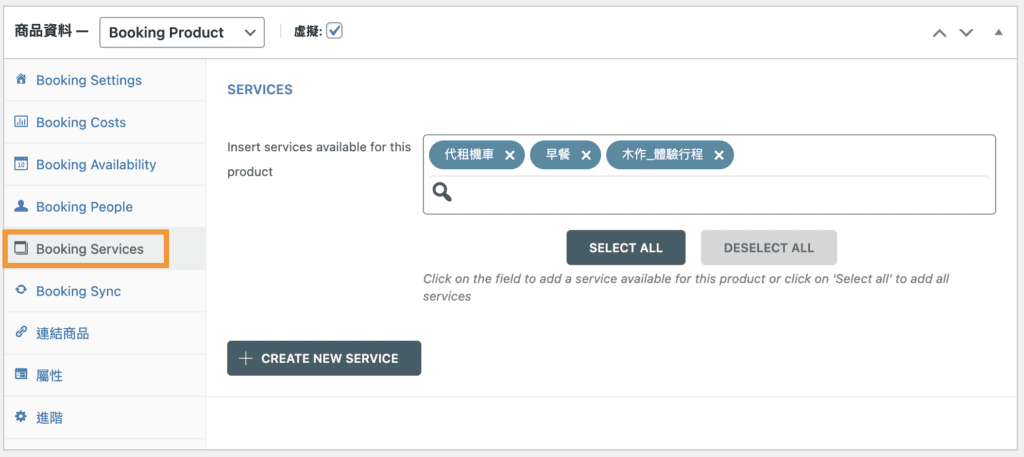
Task: Toggle the 虛擬 virtual checkbox
Action: pyautogui.click(x=334, y=31)
